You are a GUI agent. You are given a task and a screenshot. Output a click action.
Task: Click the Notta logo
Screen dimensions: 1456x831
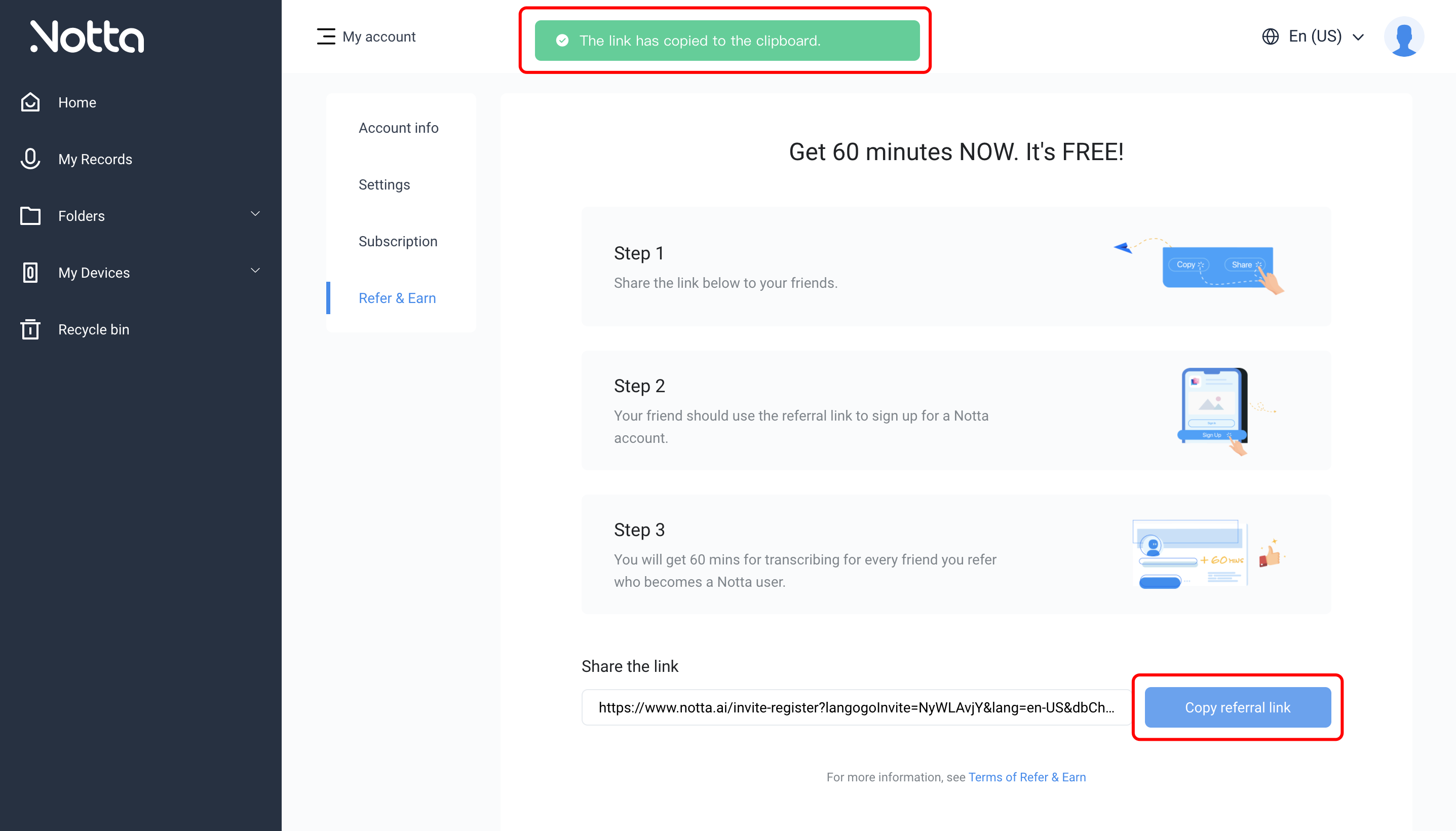coord(87,36)
